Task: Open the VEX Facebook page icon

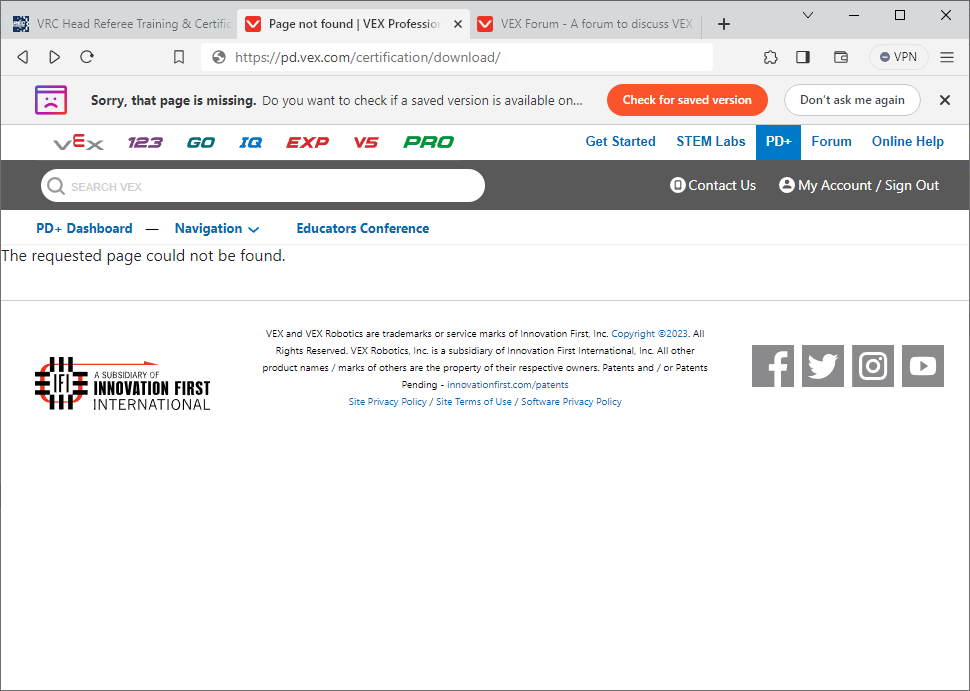Action: [773, 366]
